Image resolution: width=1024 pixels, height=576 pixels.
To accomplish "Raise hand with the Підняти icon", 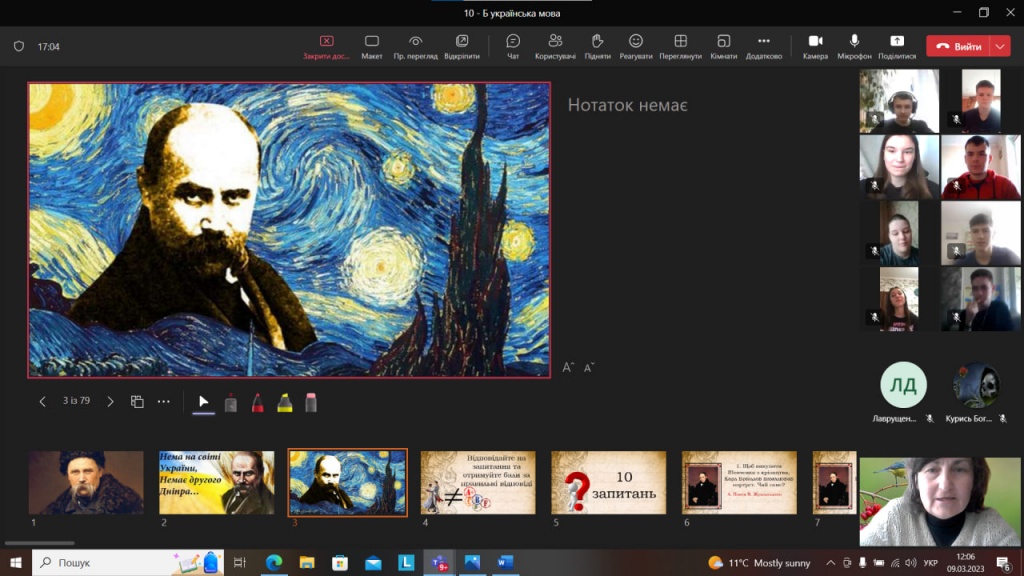I will [598, 46].
